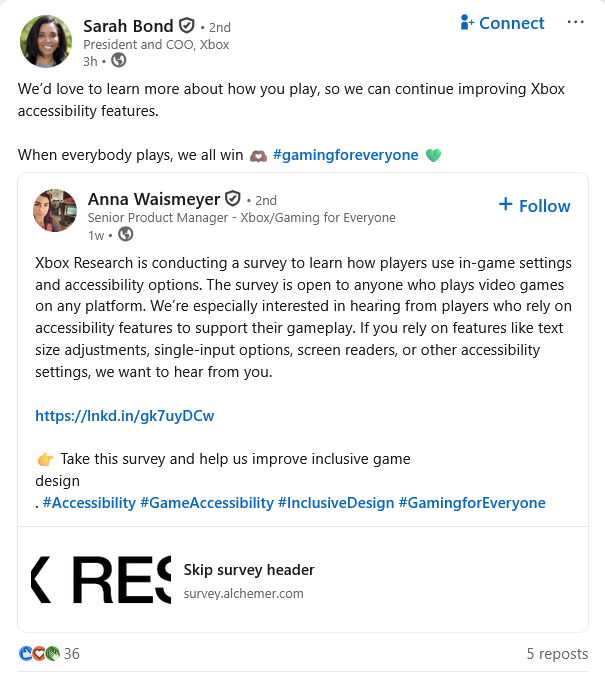The height and width of the screenshot is (678, 605).
Task: Click the survey preview thumbnail image
Action: (100, 580)
